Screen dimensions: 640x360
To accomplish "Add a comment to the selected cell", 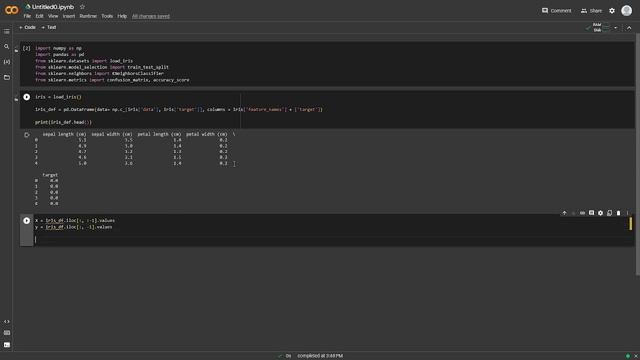I will (591, 213).
